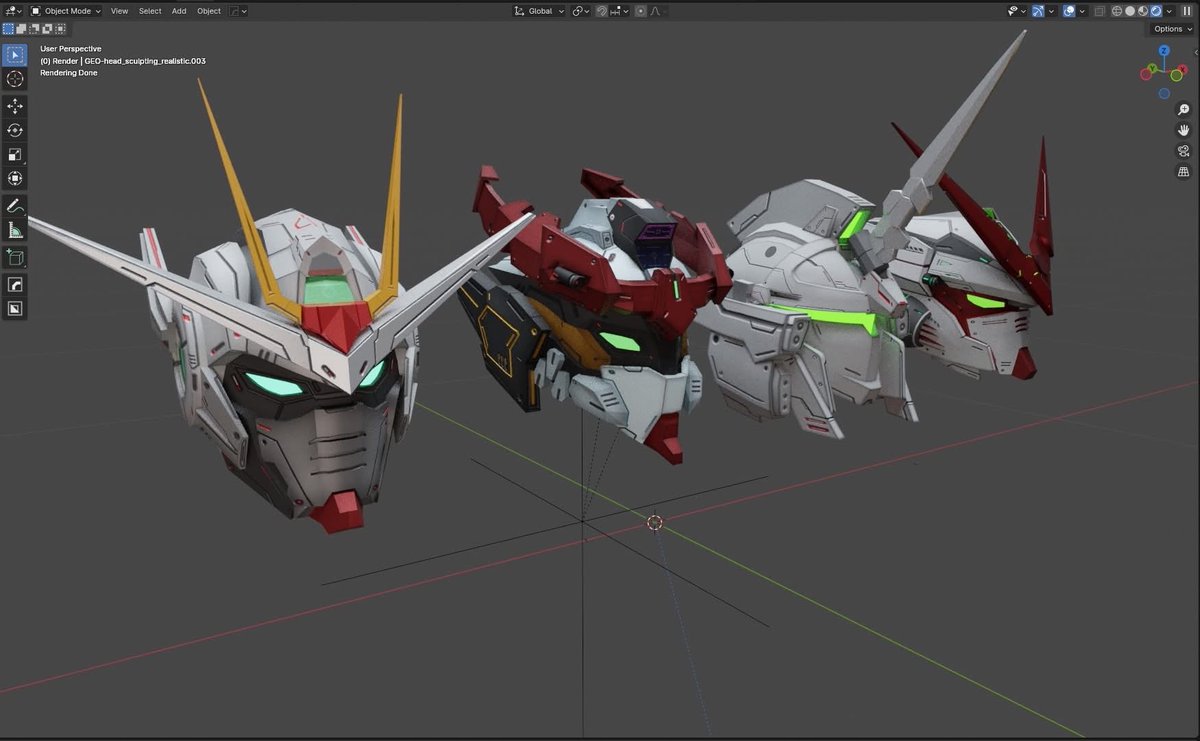Viewport: 1200px width, 741px height.
Task: Set selection mode to Extend
Action: coord(21,29)
